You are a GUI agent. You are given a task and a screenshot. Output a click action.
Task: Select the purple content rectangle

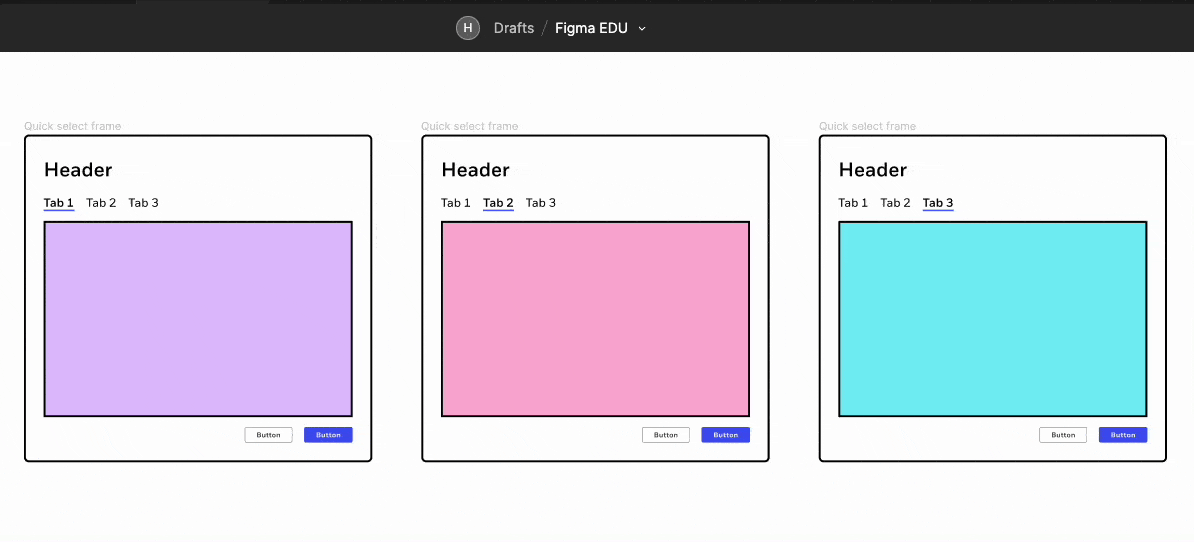(198, 319)
